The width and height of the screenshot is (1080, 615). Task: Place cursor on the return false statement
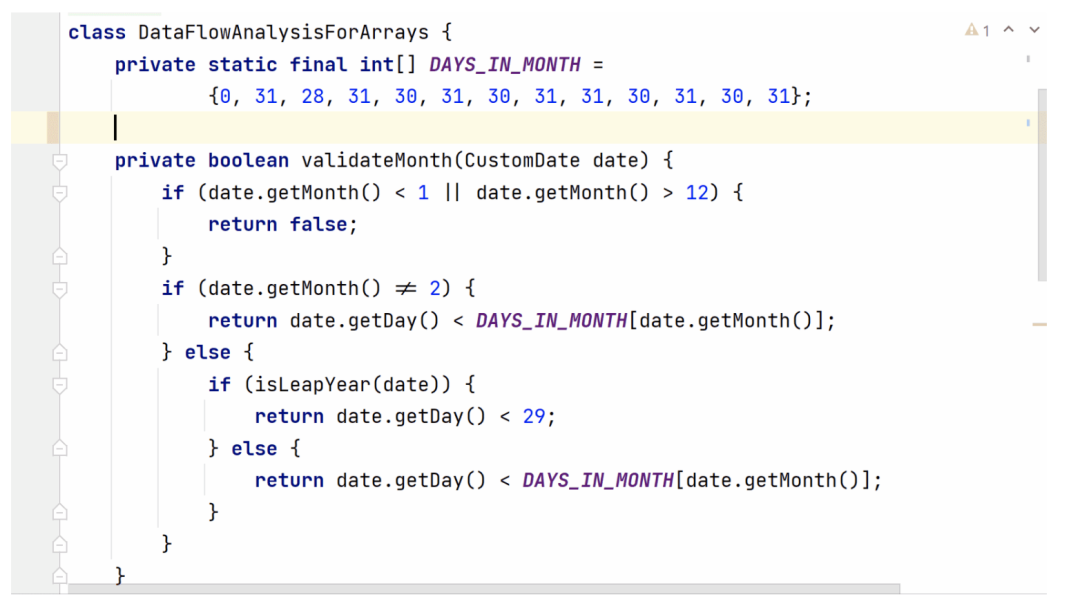tap(282, 225)
